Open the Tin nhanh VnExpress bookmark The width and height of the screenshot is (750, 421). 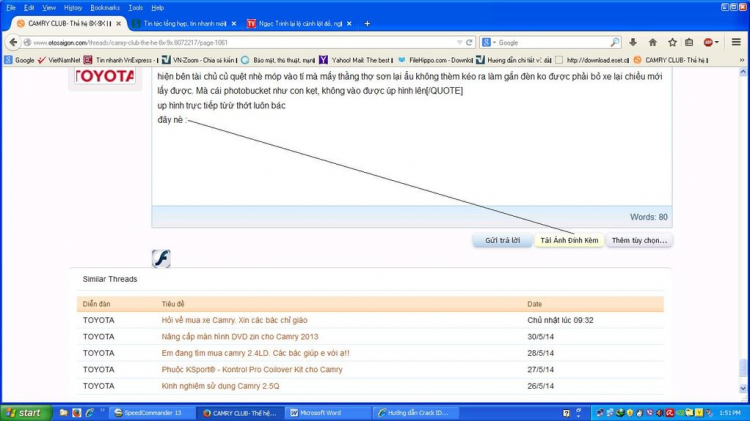coord(121,60)
